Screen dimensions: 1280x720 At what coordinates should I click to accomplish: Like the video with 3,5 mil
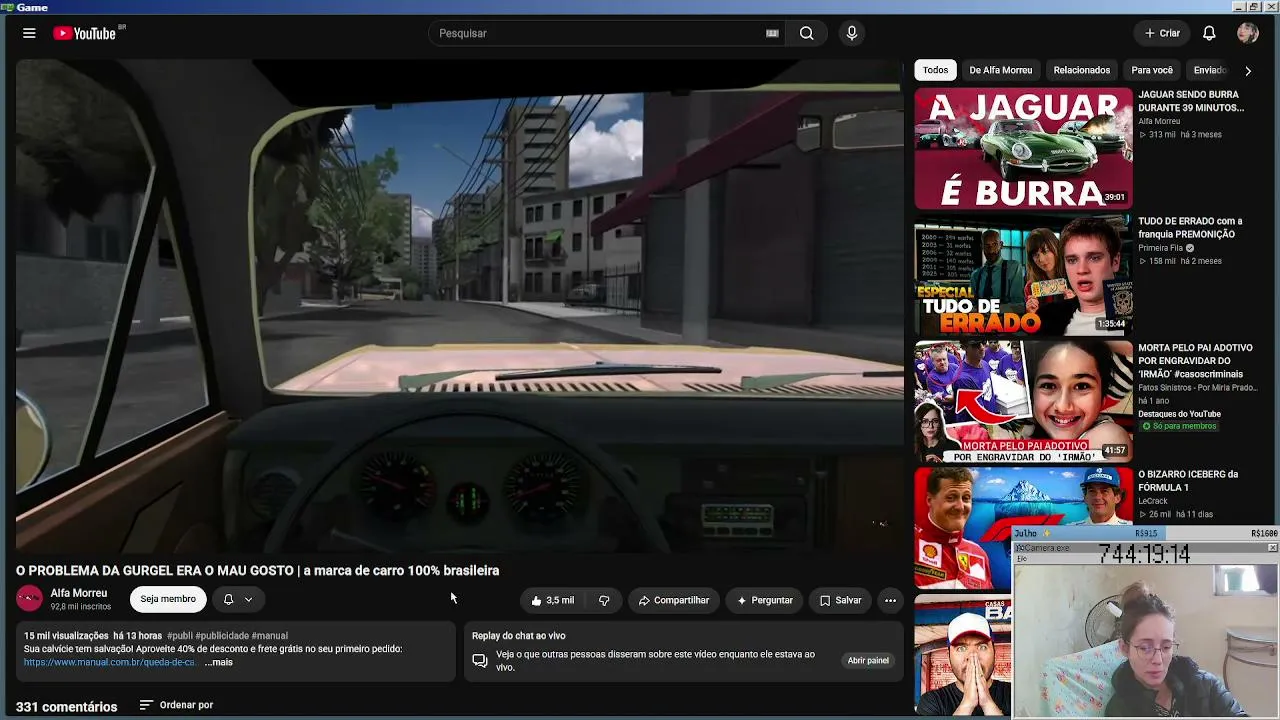552,600
